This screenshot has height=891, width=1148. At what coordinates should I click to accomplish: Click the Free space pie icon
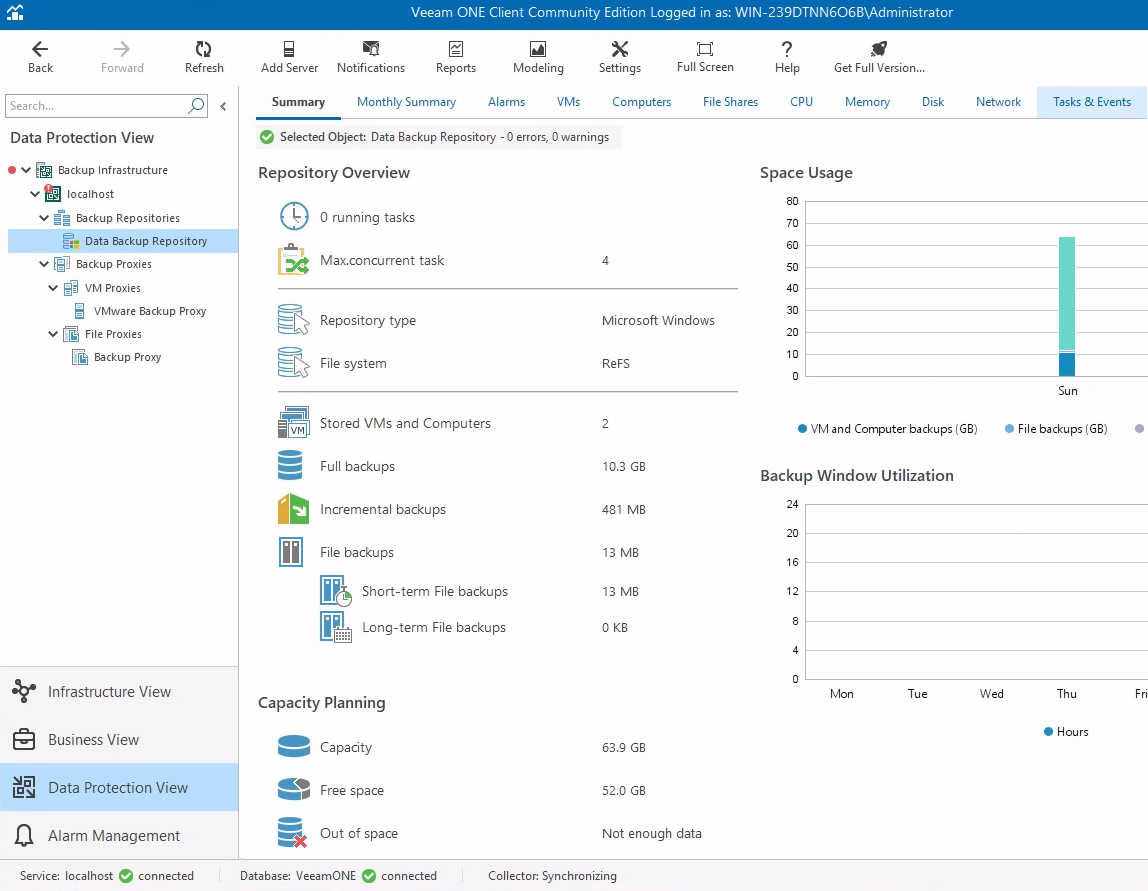pos(294,790)
